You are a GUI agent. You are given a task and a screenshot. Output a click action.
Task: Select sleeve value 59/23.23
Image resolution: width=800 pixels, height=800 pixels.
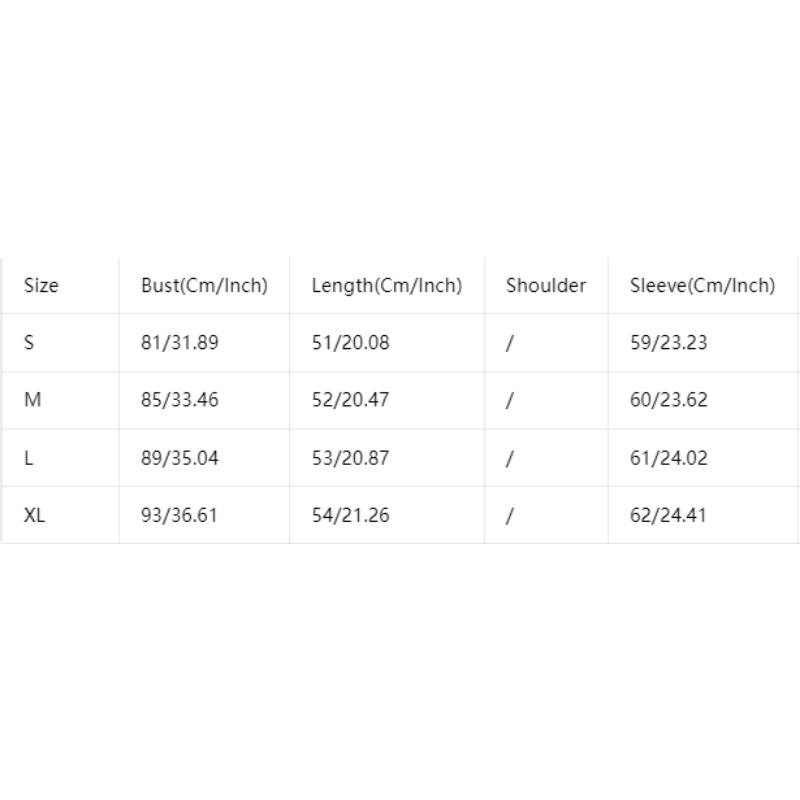tap(668, 342)
